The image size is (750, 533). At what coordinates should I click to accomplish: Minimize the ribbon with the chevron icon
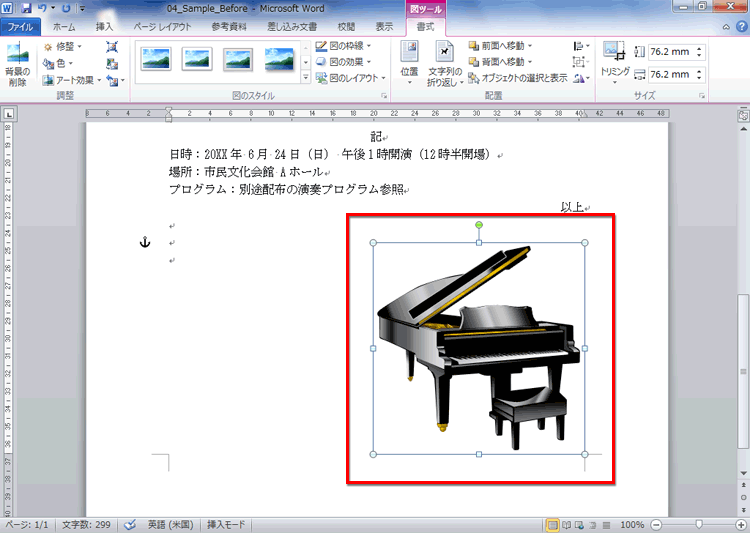[726, 27]
